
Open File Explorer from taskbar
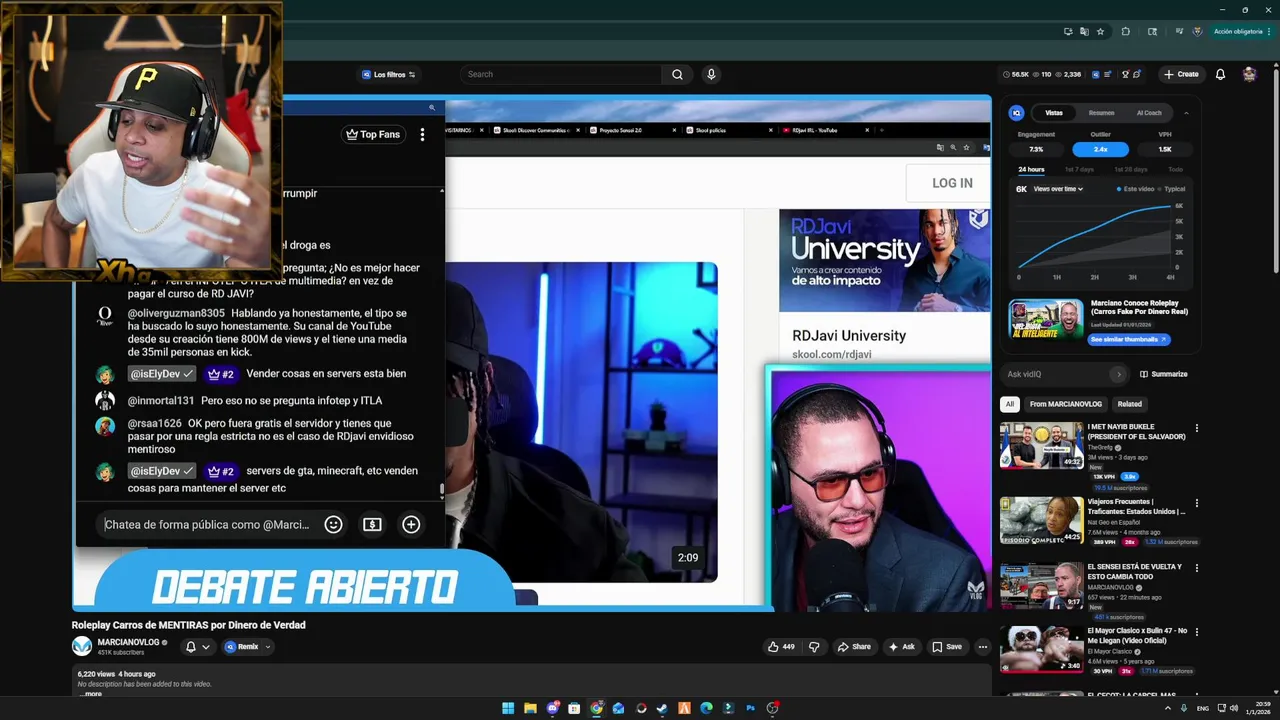530,708
